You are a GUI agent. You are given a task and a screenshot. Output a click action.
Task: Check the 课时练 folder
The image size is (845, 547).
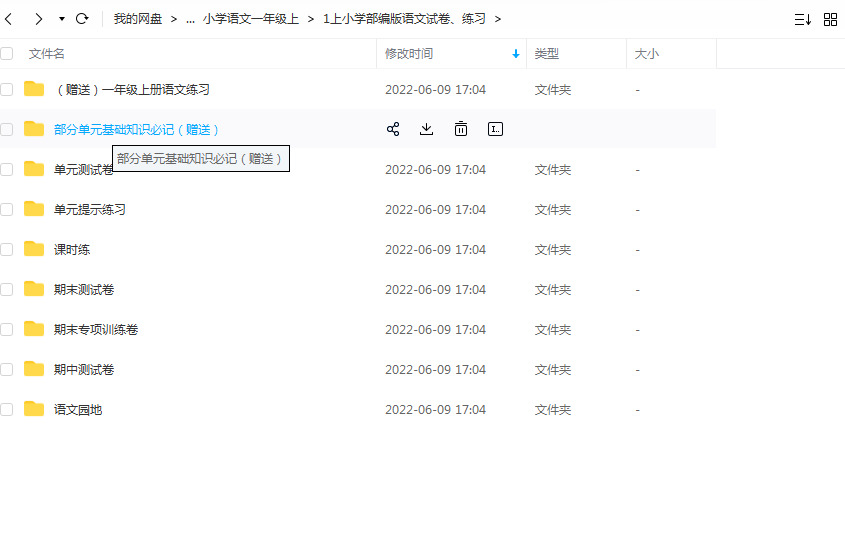(x=6, y=250)
